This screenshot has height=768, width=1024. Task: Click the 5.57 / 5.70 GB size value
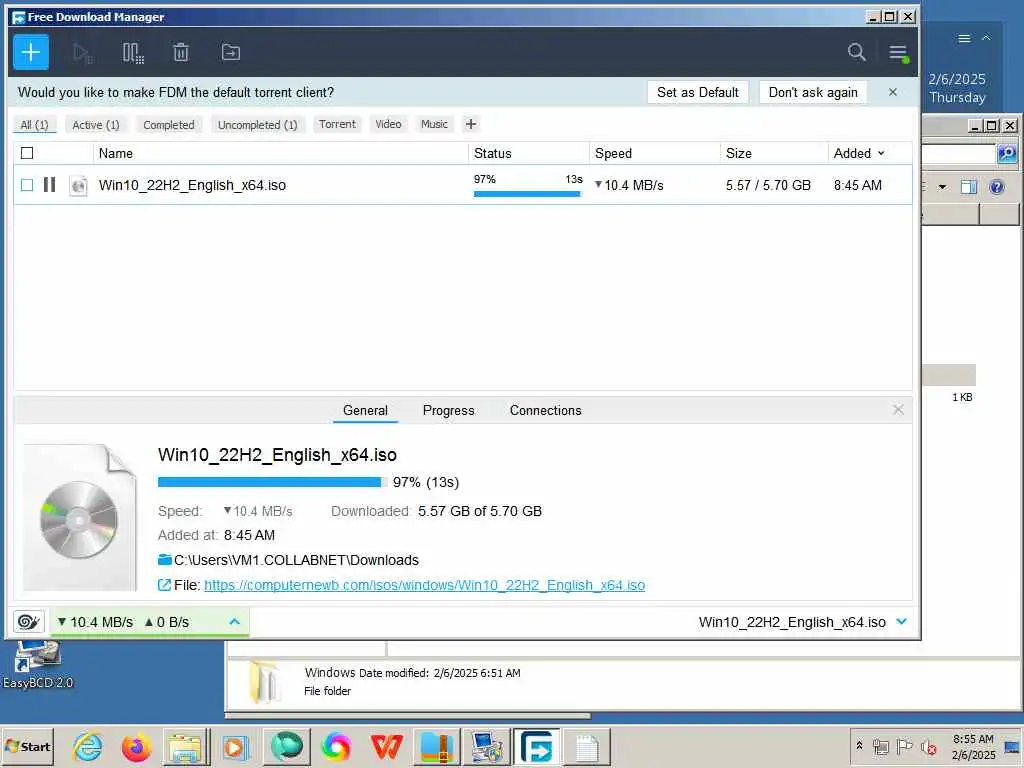click(768, 185)
